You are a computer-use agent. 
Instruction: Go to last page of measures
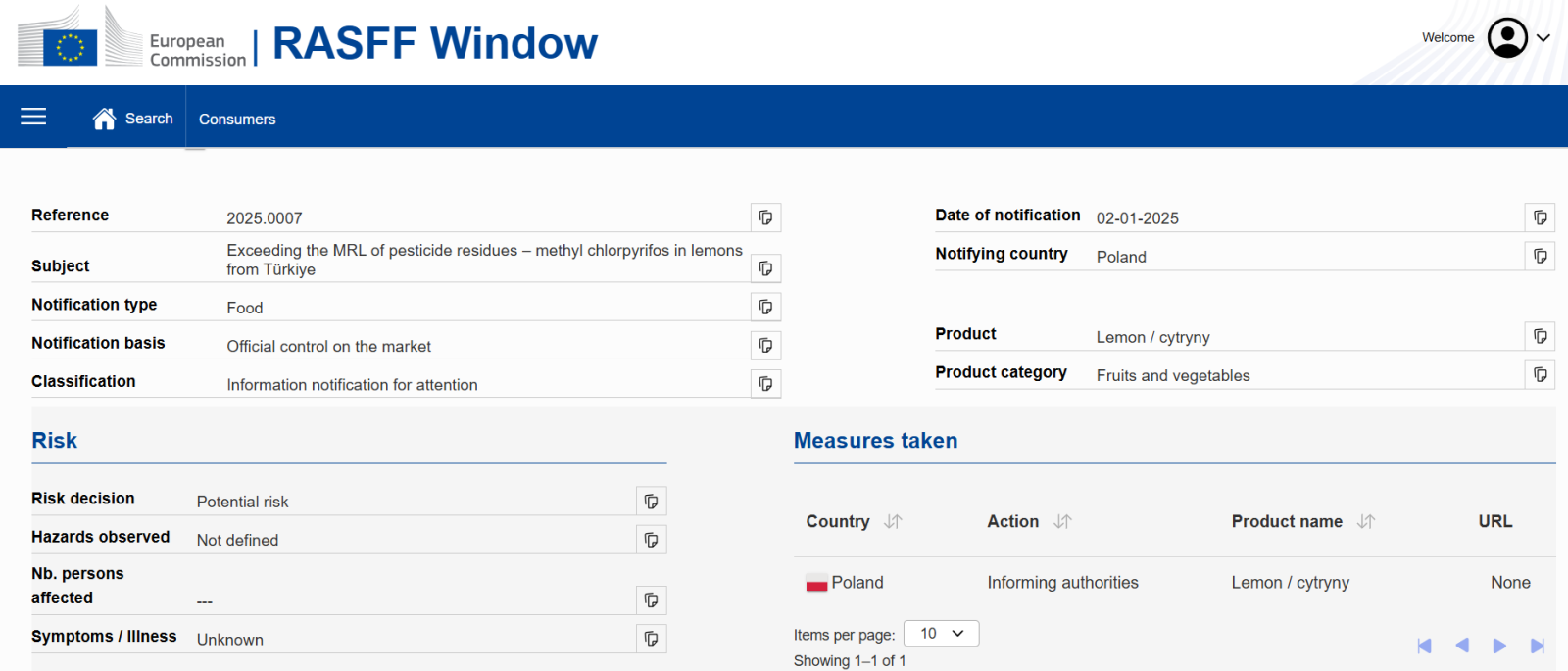point(1538,646)
